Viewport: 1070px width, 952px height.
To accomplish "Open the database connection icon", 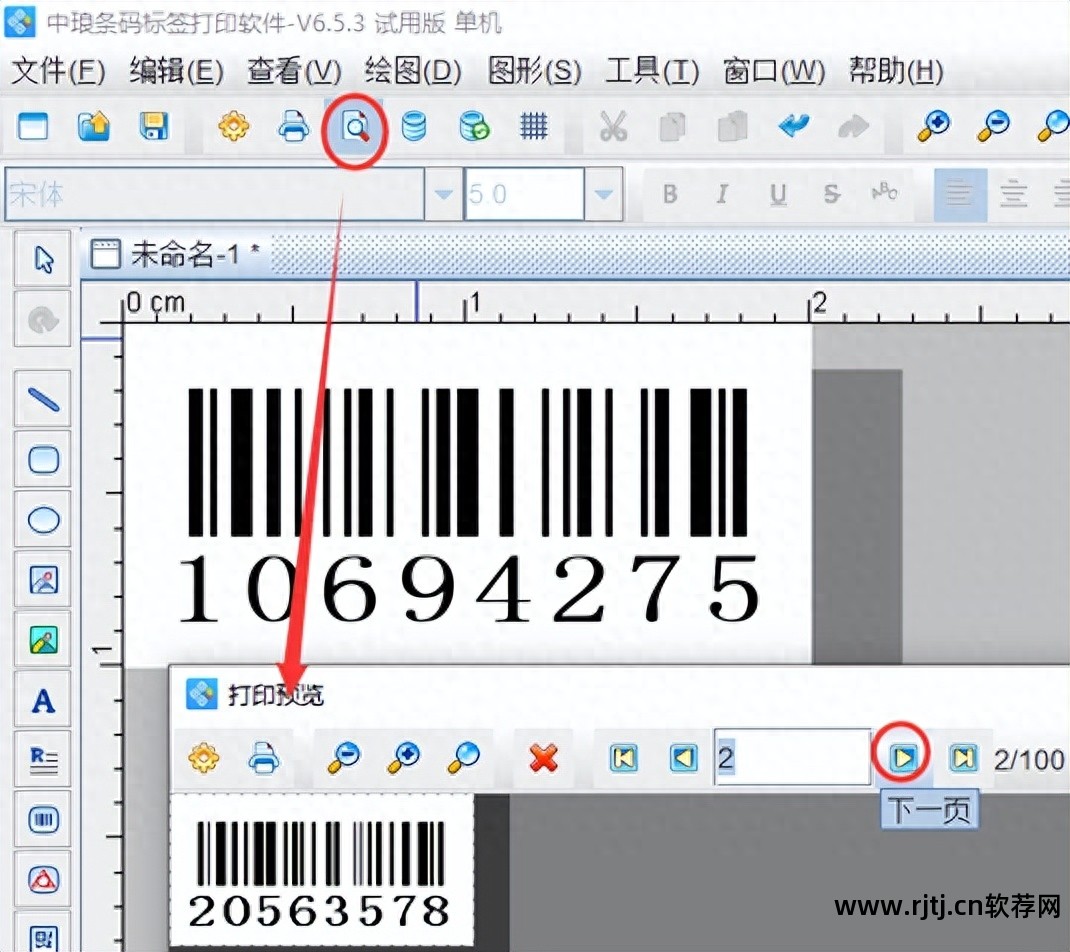I will pyautogui.click(x=413, y=127).
